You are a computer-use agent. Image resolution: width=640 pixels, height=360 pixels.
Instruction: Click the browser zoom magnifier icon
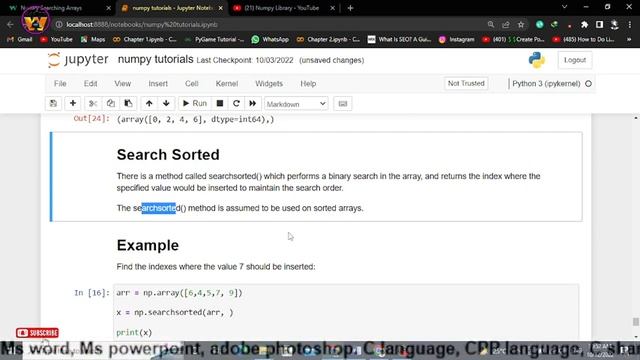coord(491,24)
